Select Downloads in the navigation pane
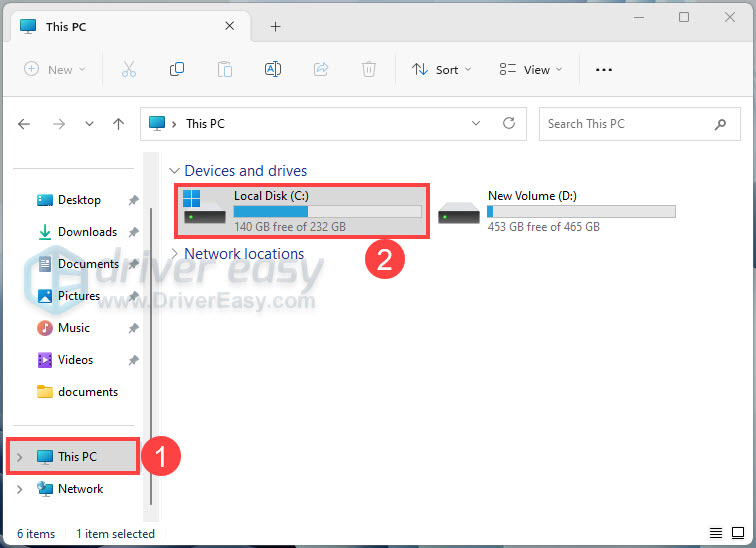 click(x=87, y=232)
